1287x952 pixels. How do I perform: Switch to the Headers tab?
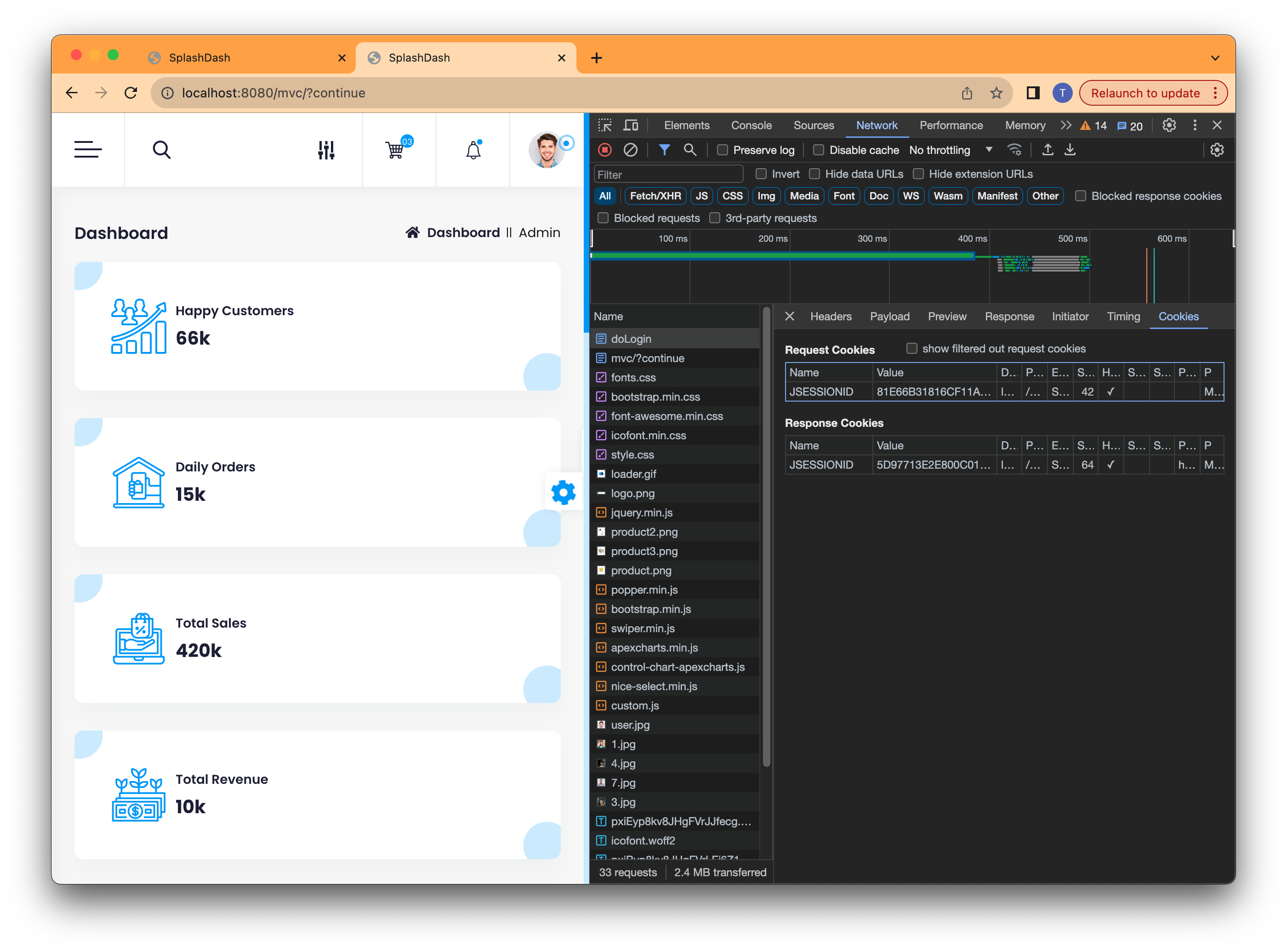[831, 317]
